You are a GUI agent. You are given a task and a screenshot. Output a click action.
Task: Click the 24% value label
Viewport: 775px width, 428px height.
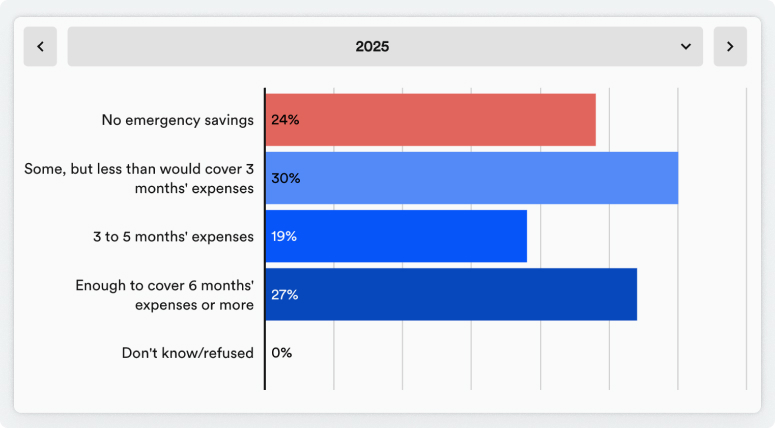click(285, 120)
